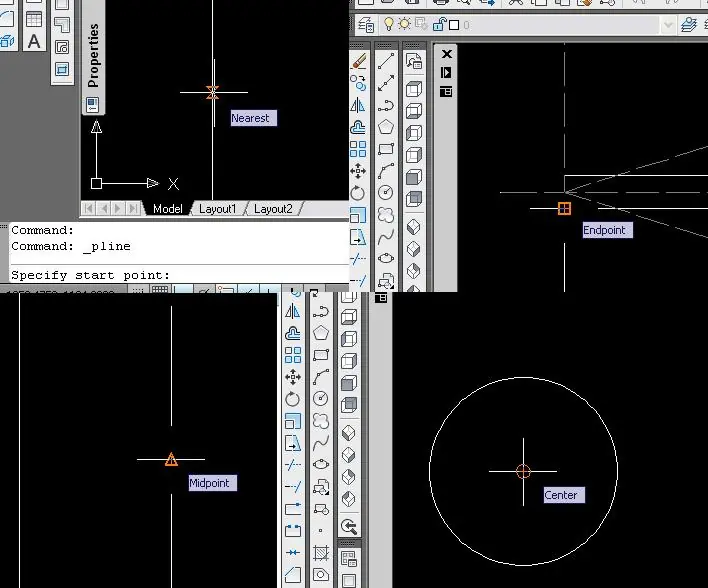Viewport: 708px width, 588px height.
Task: Select the Mirror tool in the upper-right toolbar
Action: [359, 105]
